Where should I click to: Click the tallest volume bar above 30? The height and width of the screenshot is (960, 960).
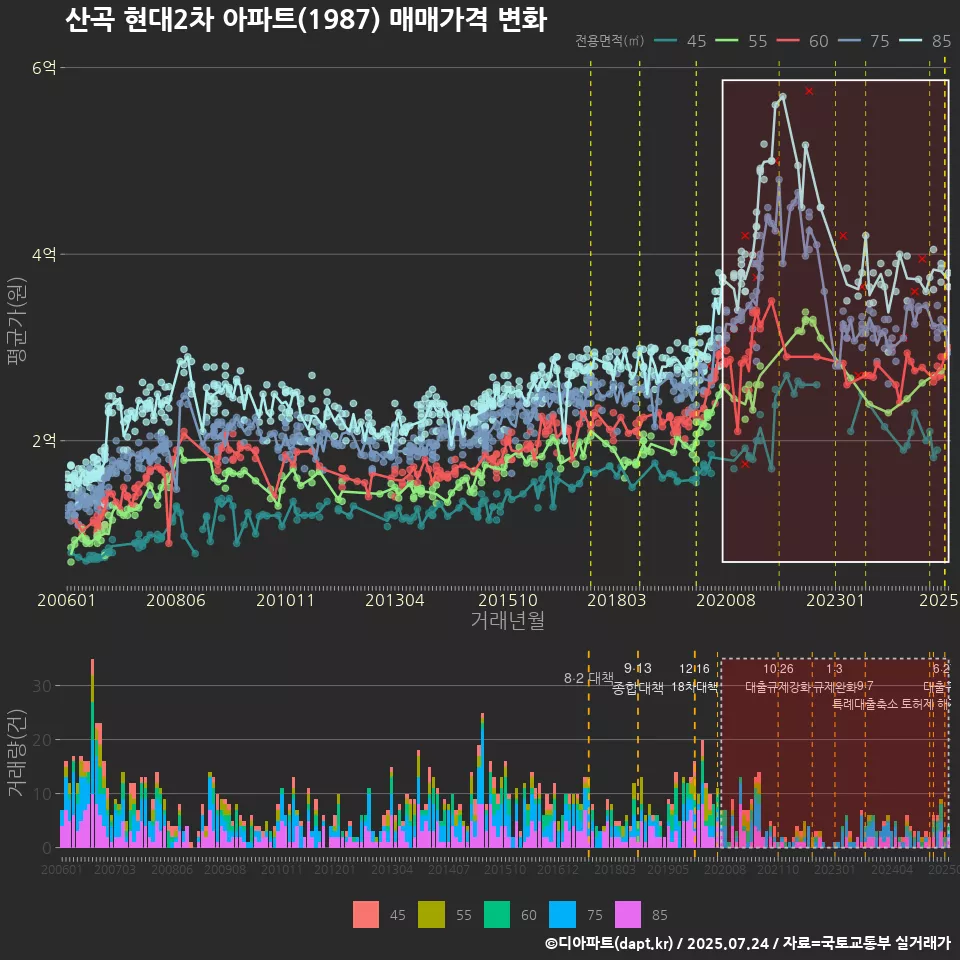[92, 753]
